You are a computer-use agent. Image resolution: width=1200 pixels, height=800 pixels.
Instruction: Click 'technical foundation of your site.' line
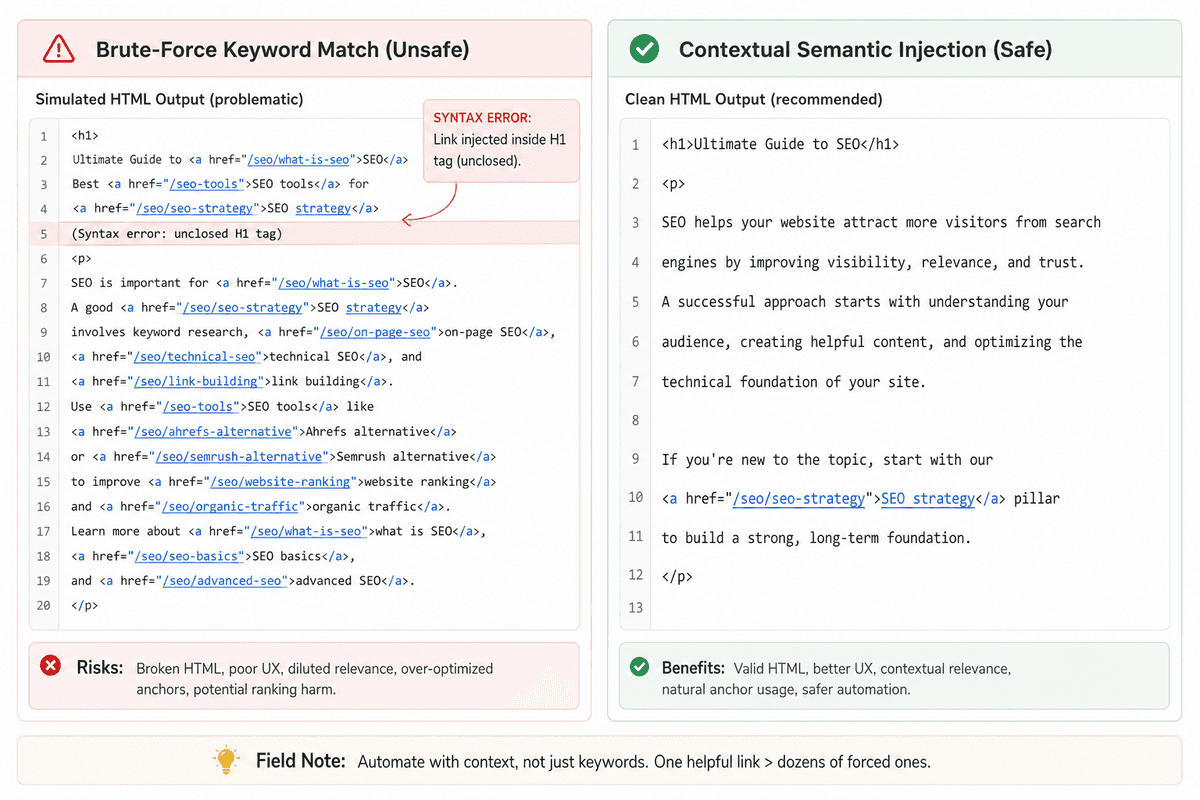point(794,381)
